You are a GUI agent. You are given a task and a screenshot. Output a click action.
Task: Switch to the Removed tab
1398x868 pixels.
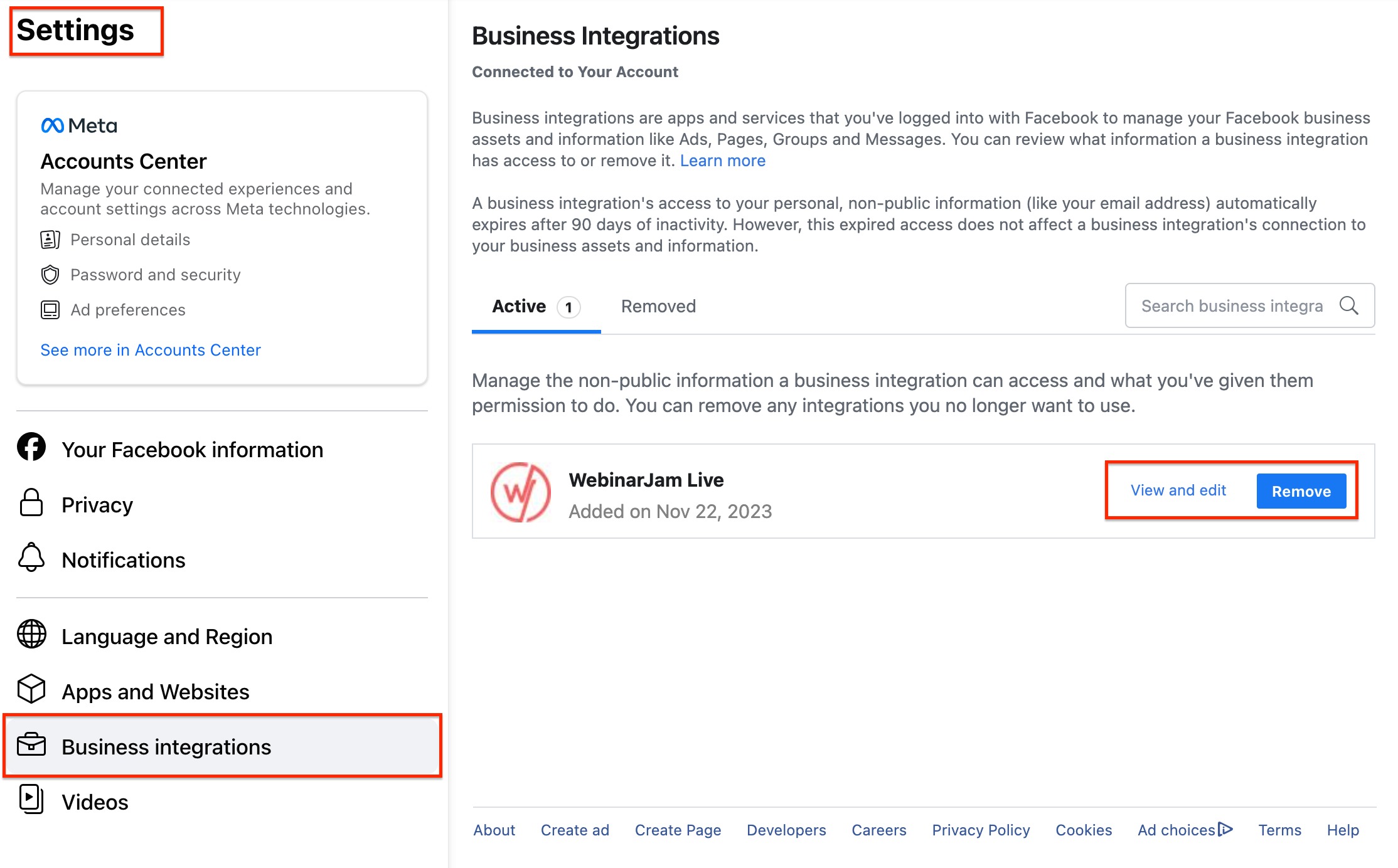coord(658,306)
